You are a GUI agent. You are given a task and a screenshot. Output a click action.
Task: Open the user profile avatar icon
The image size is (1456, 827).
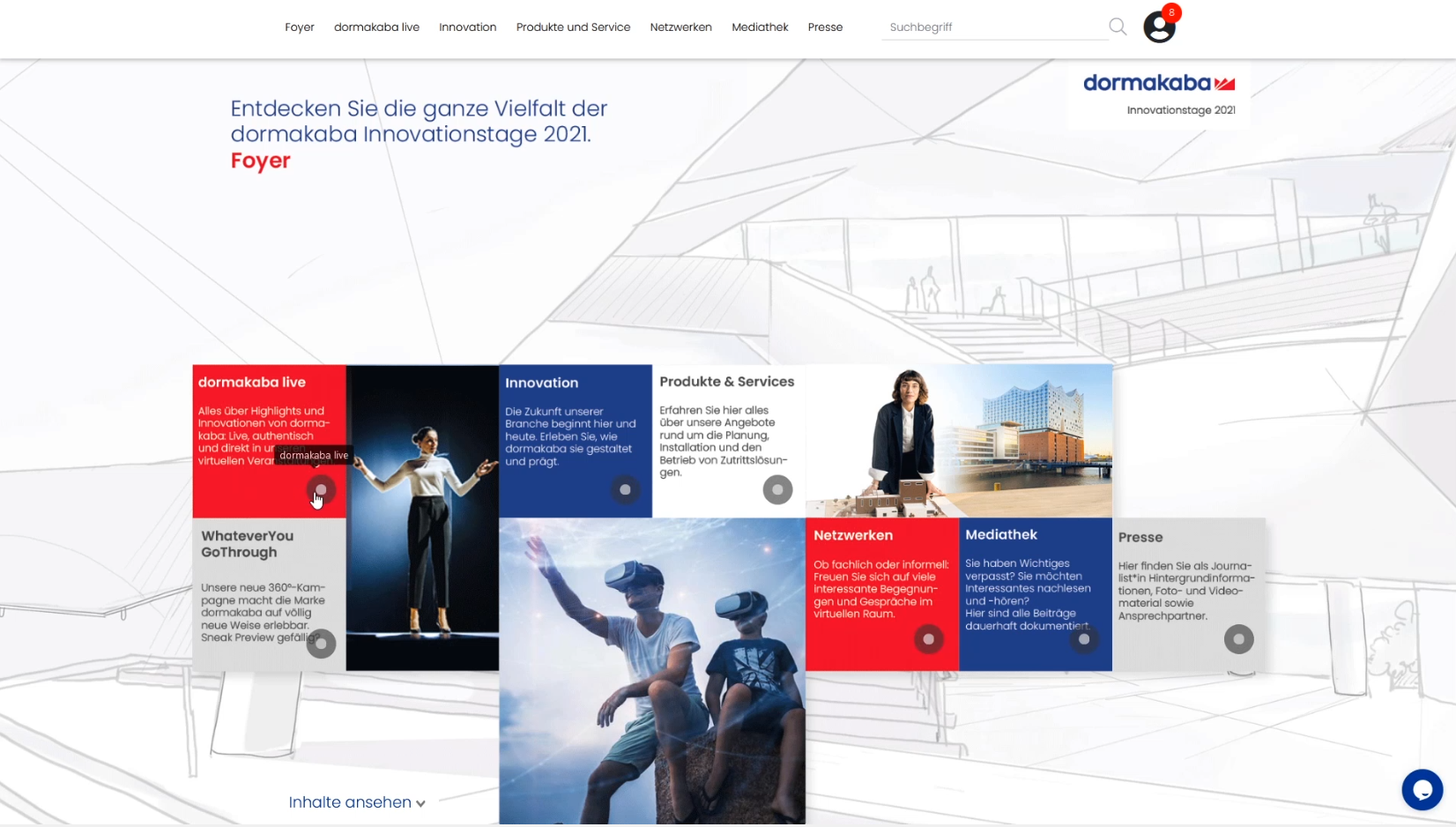coord(1159,27)
